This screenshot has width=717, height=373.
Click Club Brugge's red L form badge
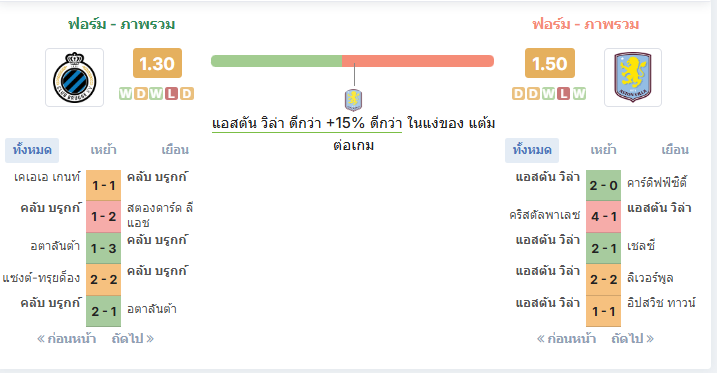[171, 94]
